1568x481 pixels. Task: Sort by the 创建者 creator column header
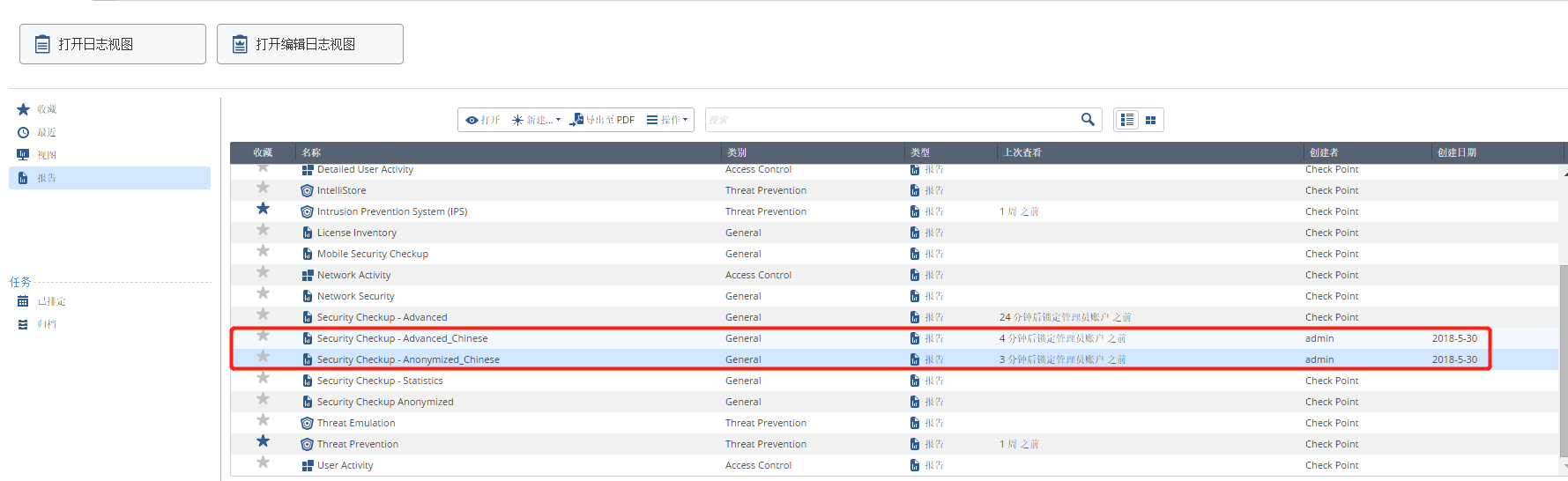tap(1323, 152)
